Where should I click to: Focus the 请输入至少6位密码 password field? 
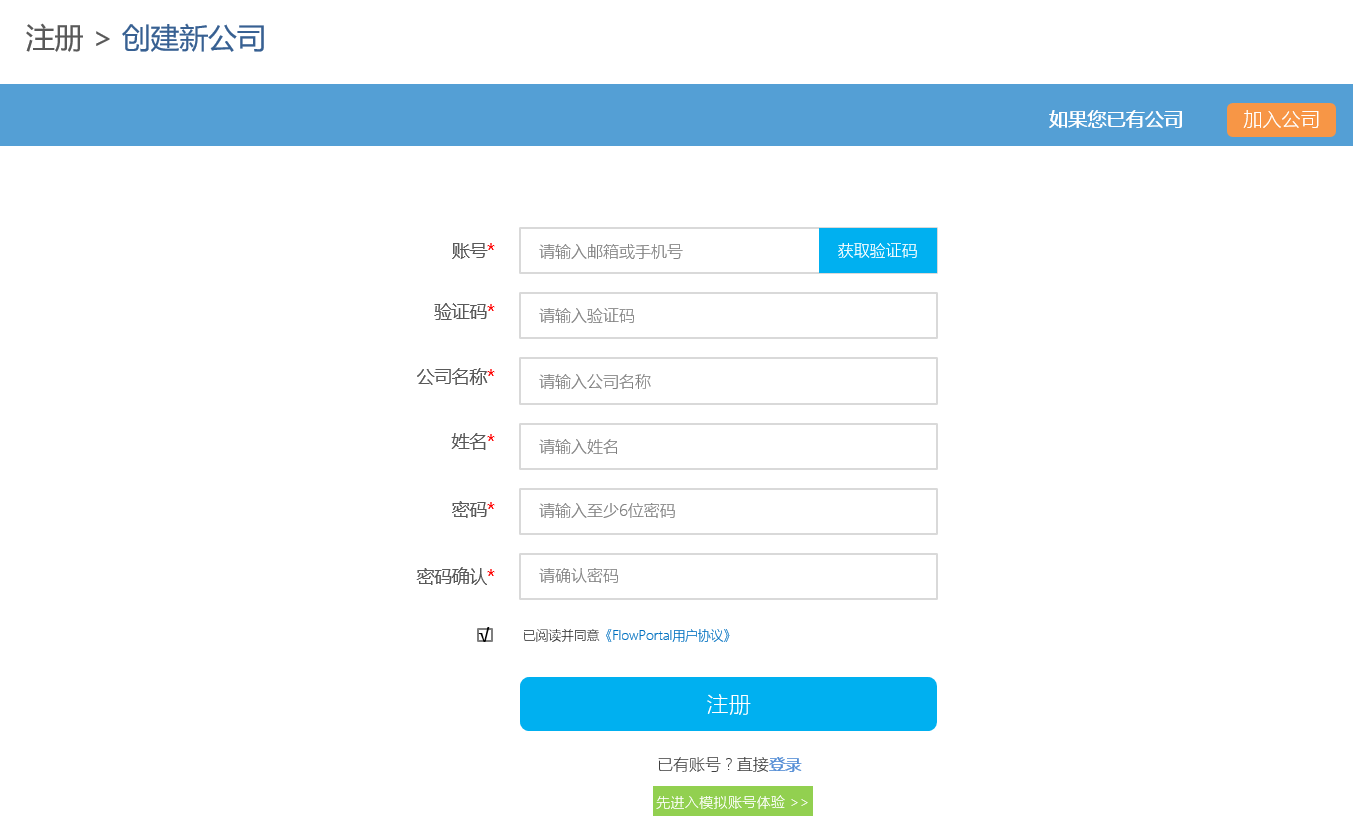pyautogui.click(x=728, y=511)
